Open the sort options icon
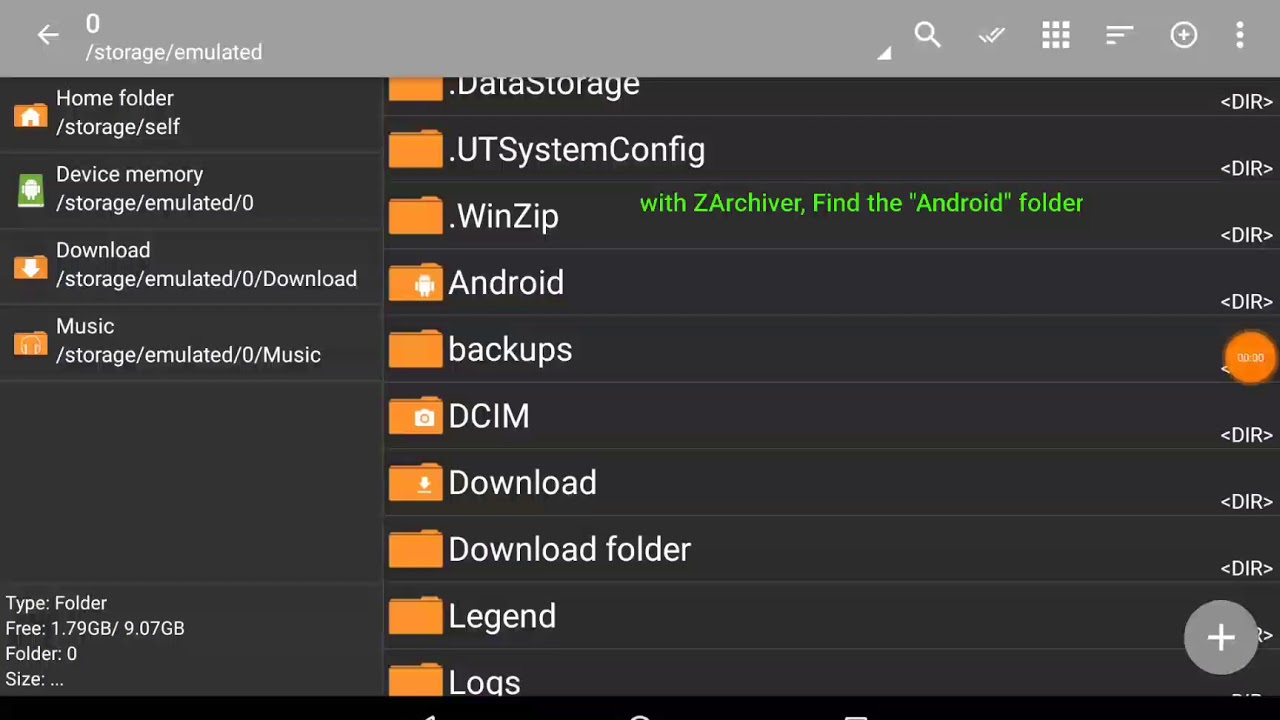This screenshot has height=720, width=1280. [1119, 36]
